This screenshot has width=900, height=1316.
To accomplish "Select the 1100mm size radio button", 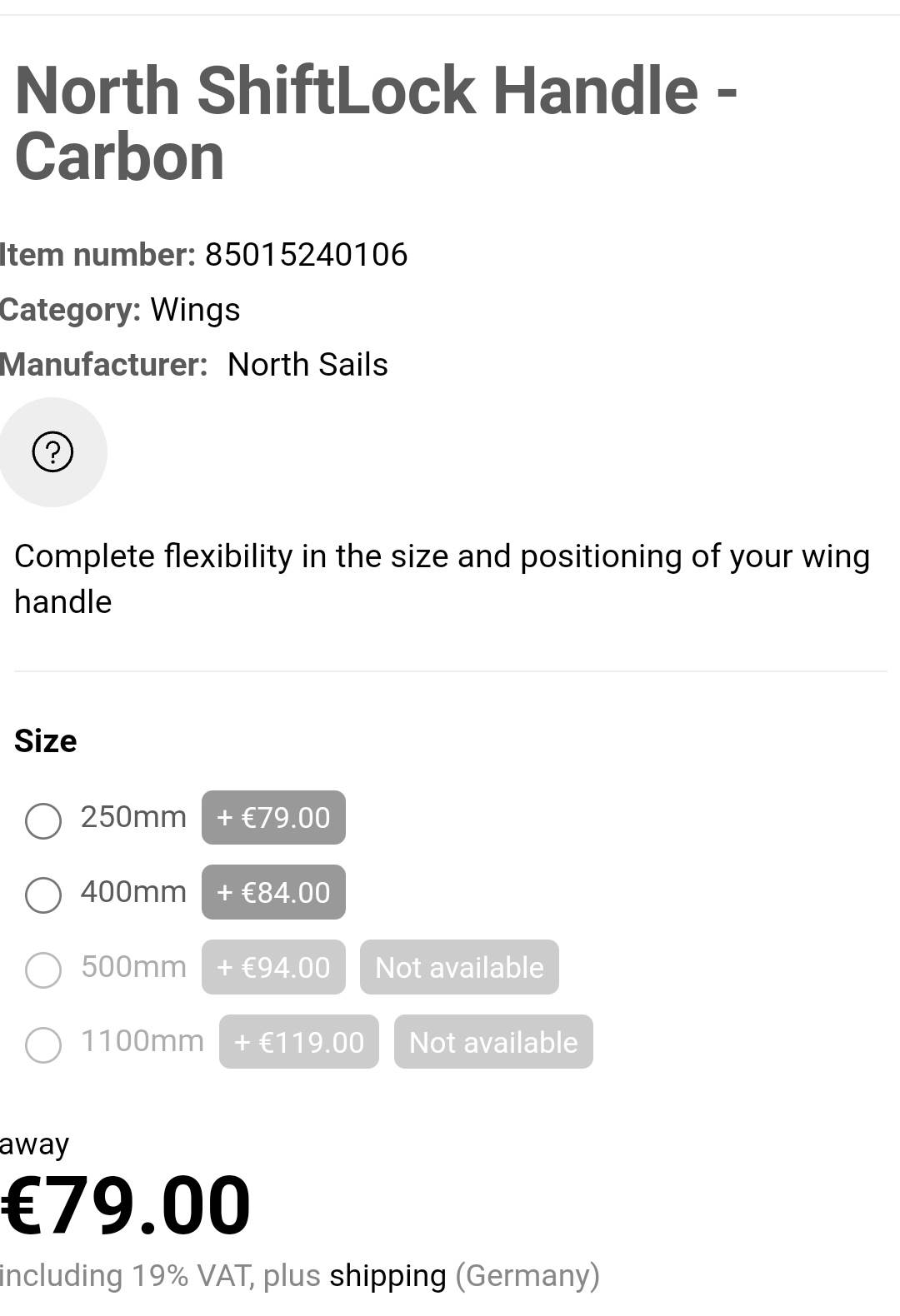I will [x=43, y=1045].
